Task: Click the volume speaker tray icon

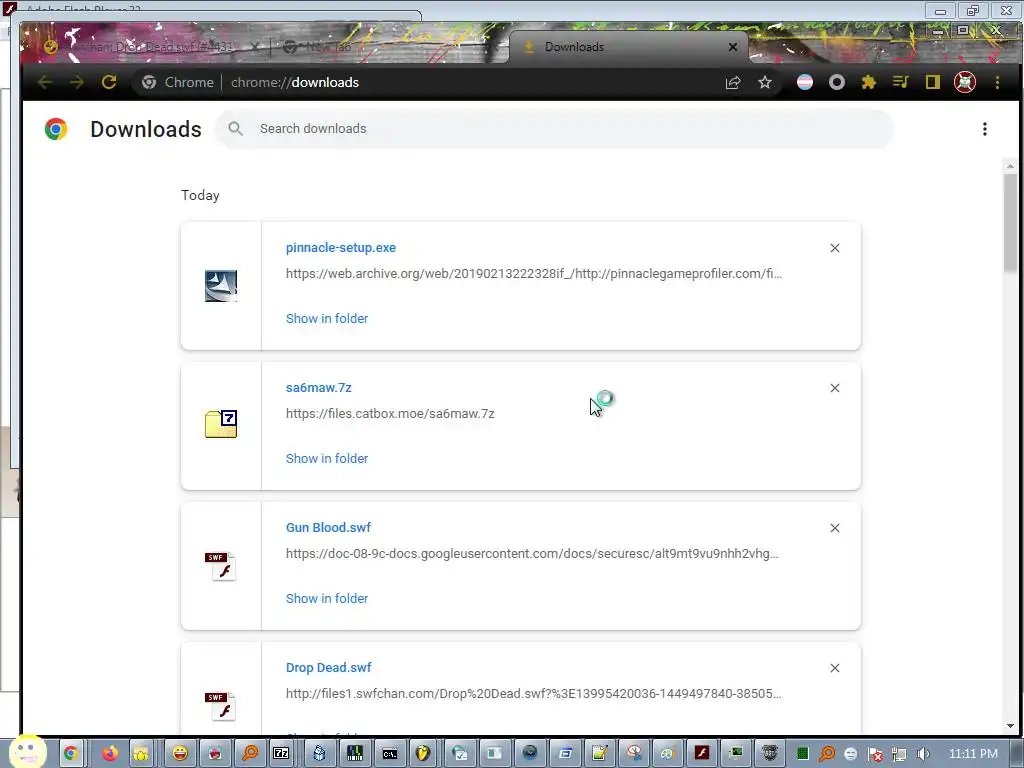Action: 923,754
